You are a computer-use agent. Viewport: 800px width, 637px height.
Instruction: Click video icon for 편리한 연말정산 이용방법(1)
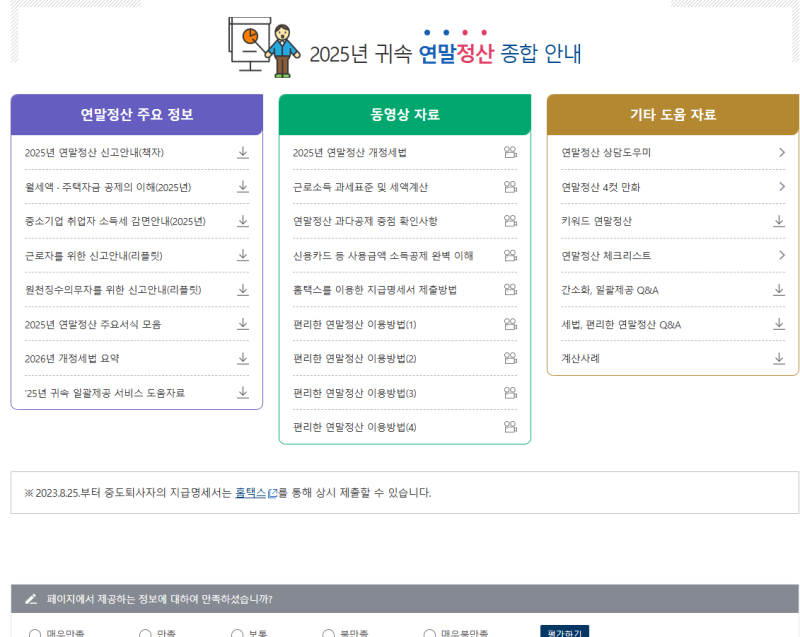[x=510, y=324]
